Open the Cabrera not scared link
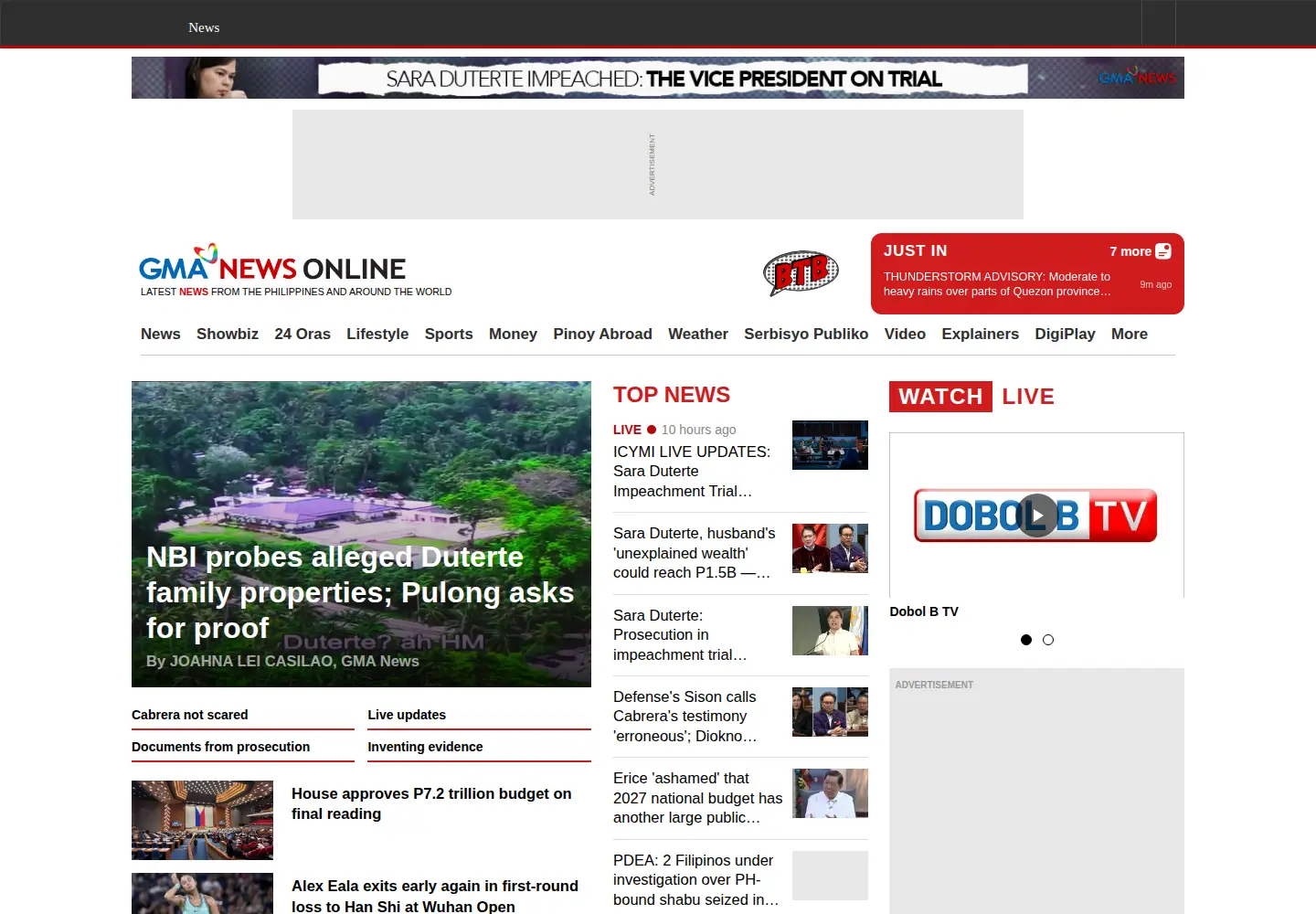This screenshot has width=1316, height=914. pos(190,715)
